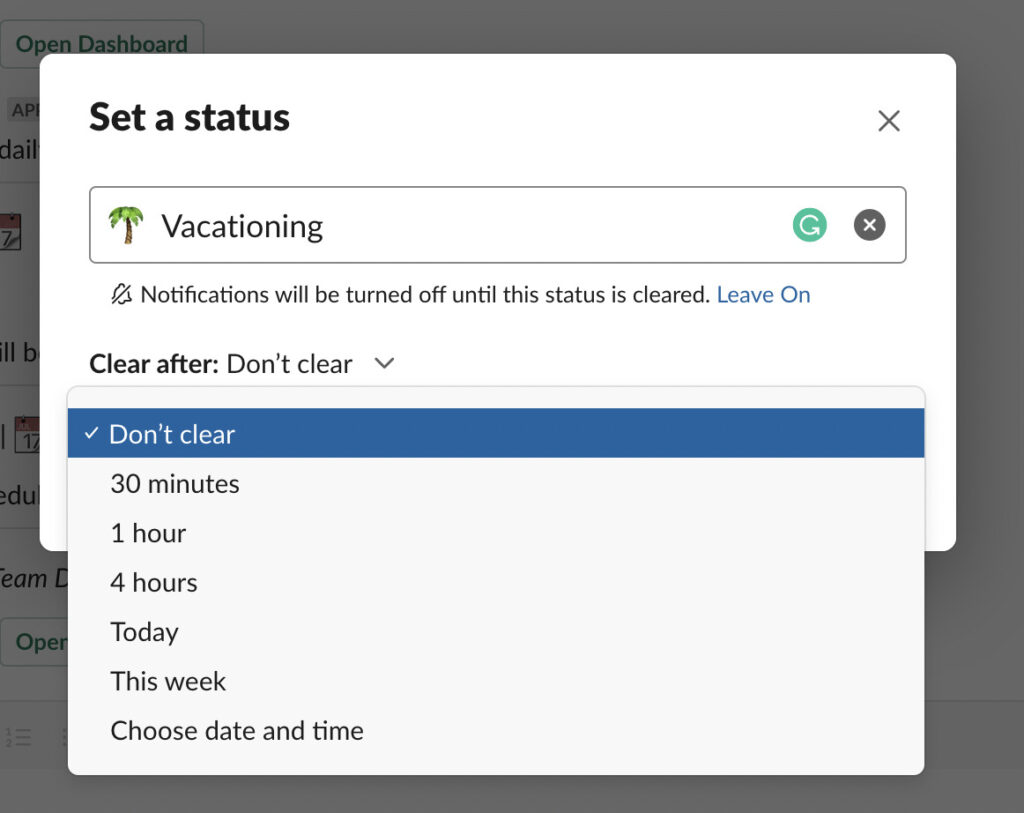This screenshot has height=813, width=1024.
Task: Click the muted notifications bell icon
Action: pos(121,294)
